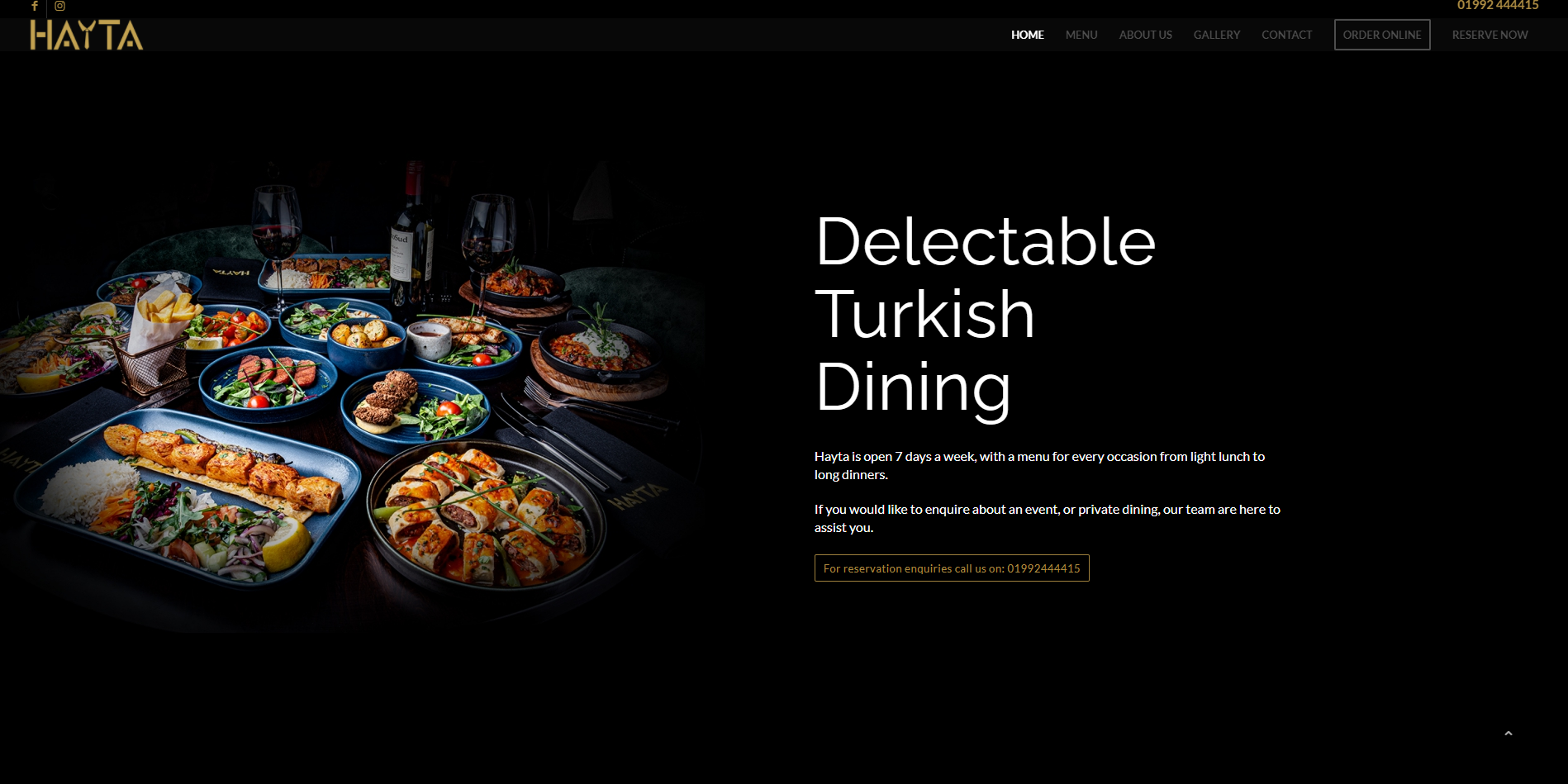Select Reserve Now in navigation
This screenshot has height=784, width=1568.
pyautogui.click(x=1490, y=35)
